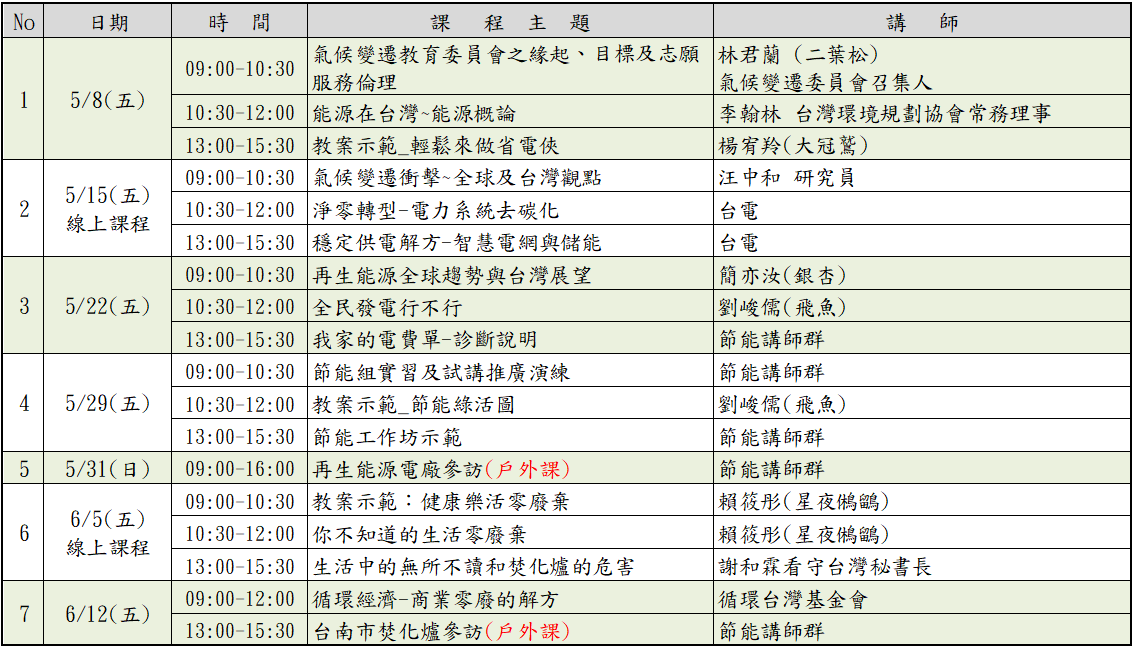Click the "課程主題" column header

pyautogui.click(x=510, y=23)
